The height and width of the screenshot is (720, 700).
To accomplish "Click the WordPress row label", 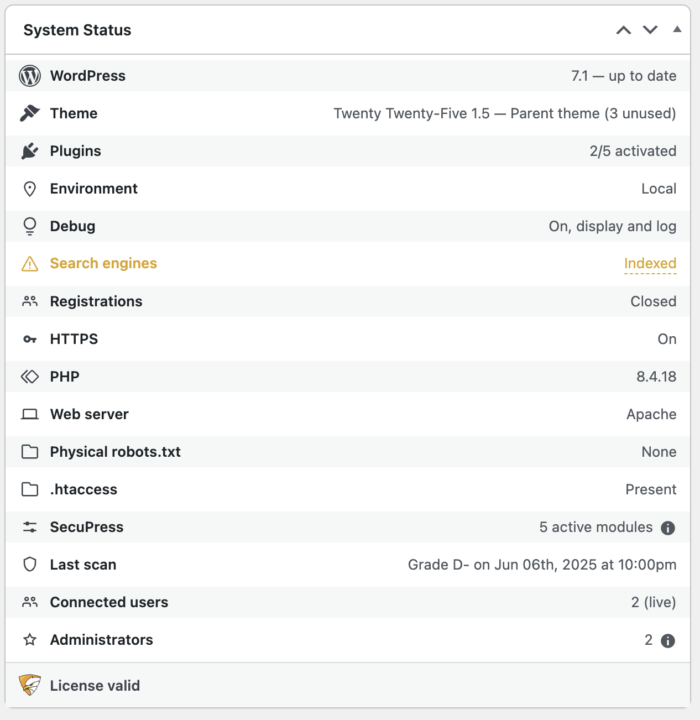I will pos(87,76).
